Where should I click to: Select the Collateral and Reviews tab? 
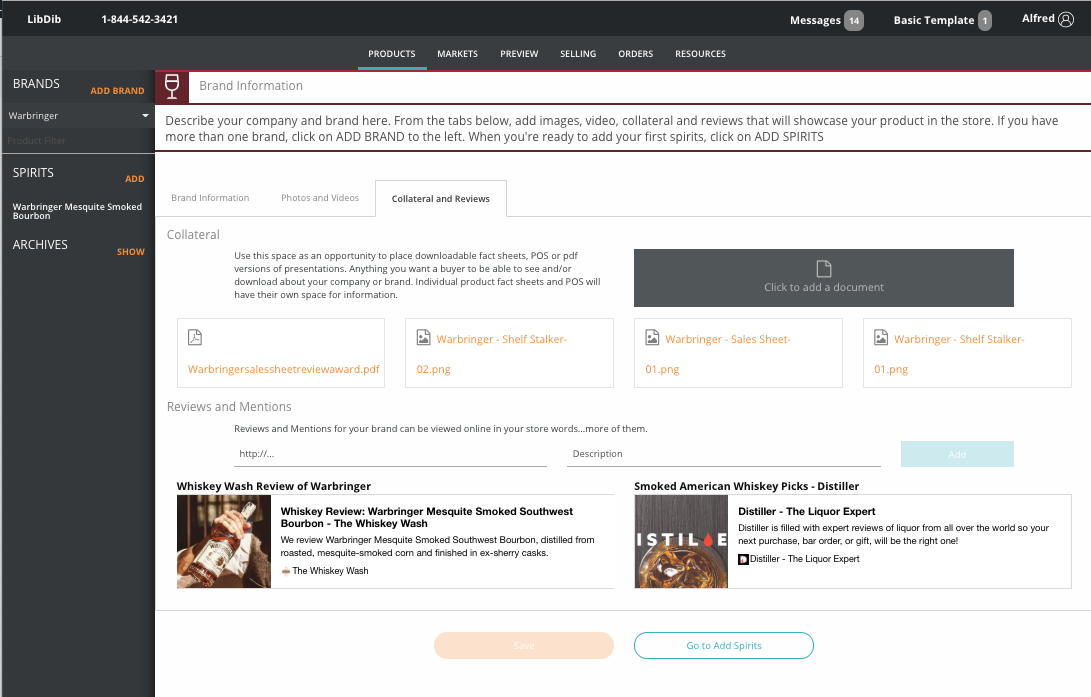coord(440,199)
